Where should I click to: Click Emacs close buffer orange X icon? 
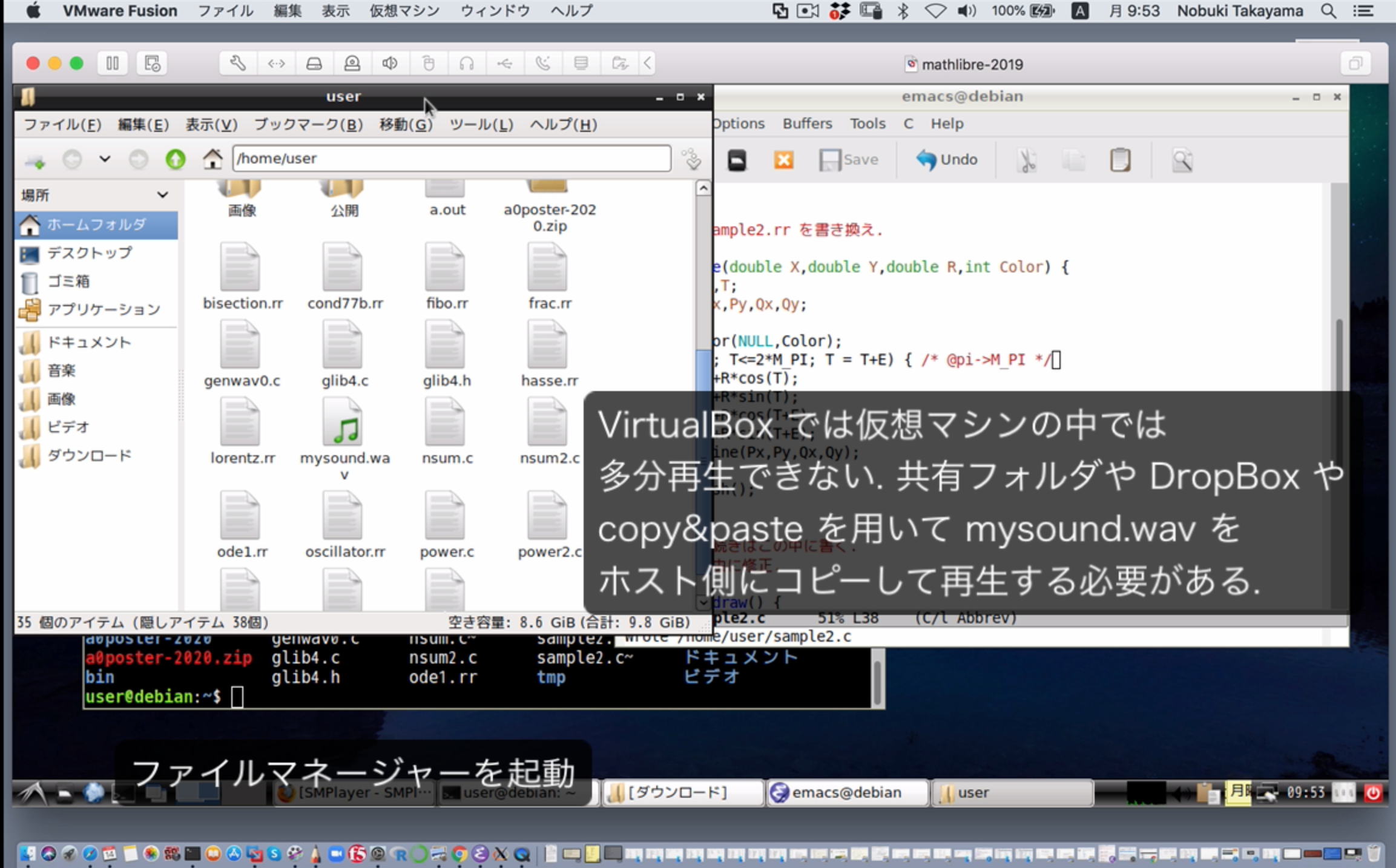click(783, 160)
